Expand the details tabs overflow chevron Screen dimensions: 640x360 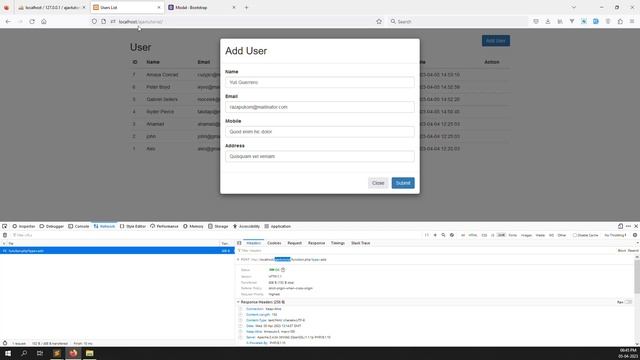[637, 243]
